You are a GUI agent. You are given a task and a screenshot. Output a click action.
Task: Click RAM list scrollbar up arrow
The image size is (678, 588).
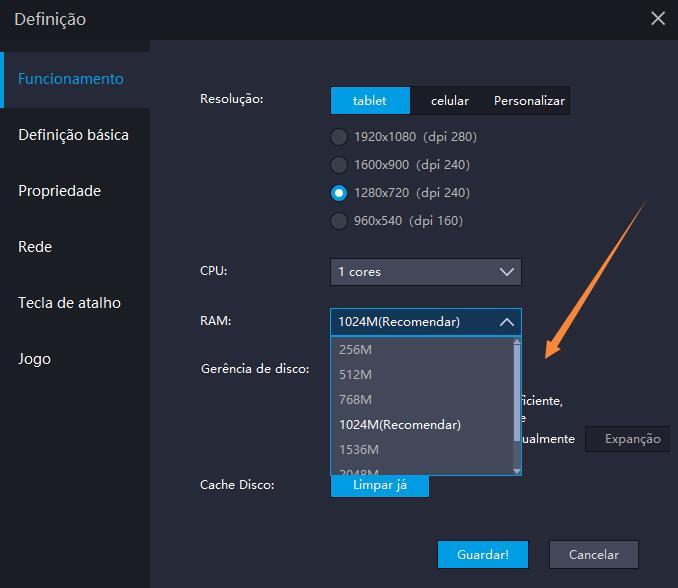(517, 342)
